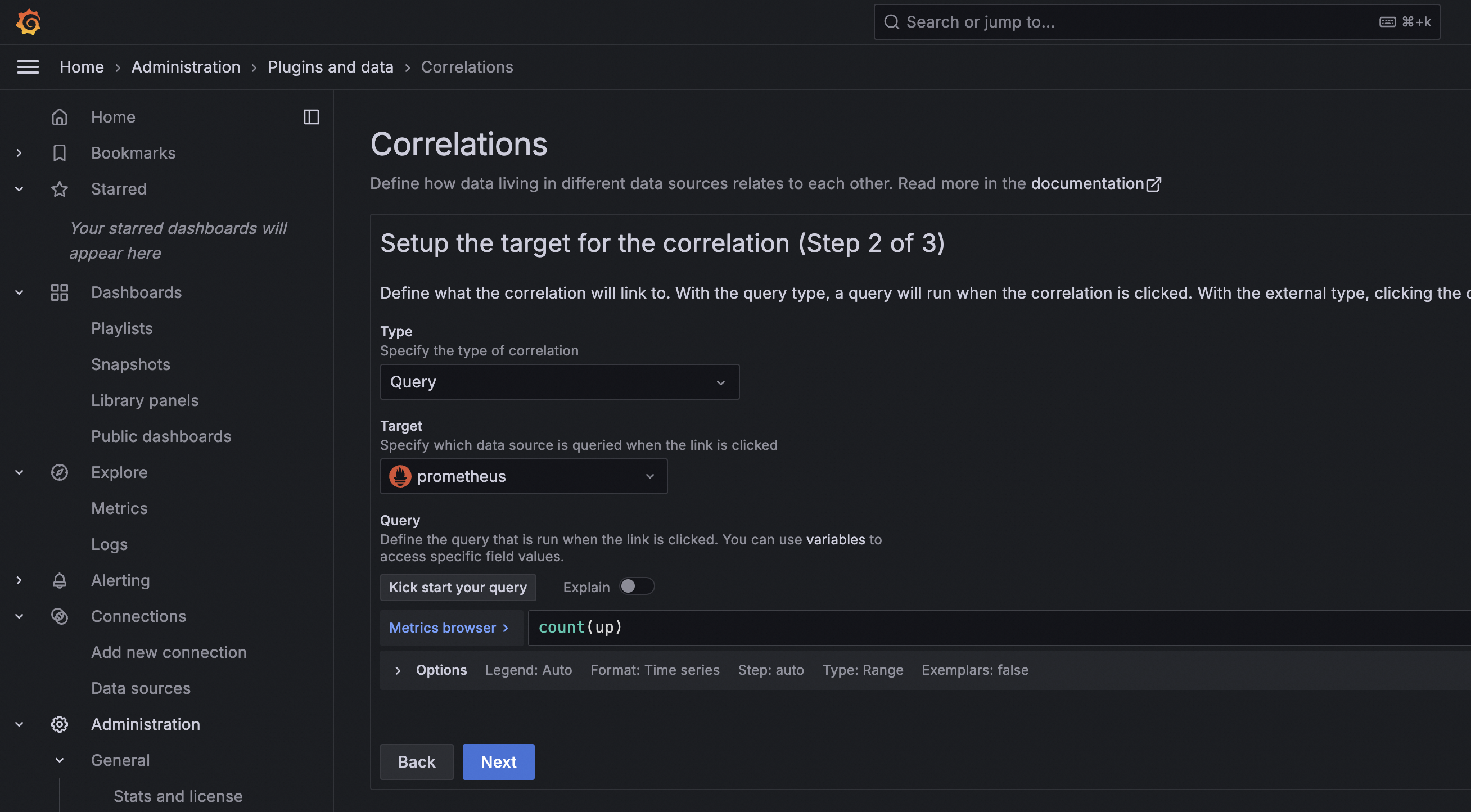
Task: Open the prometheus target data source dropdown
Action: [523, 476]
